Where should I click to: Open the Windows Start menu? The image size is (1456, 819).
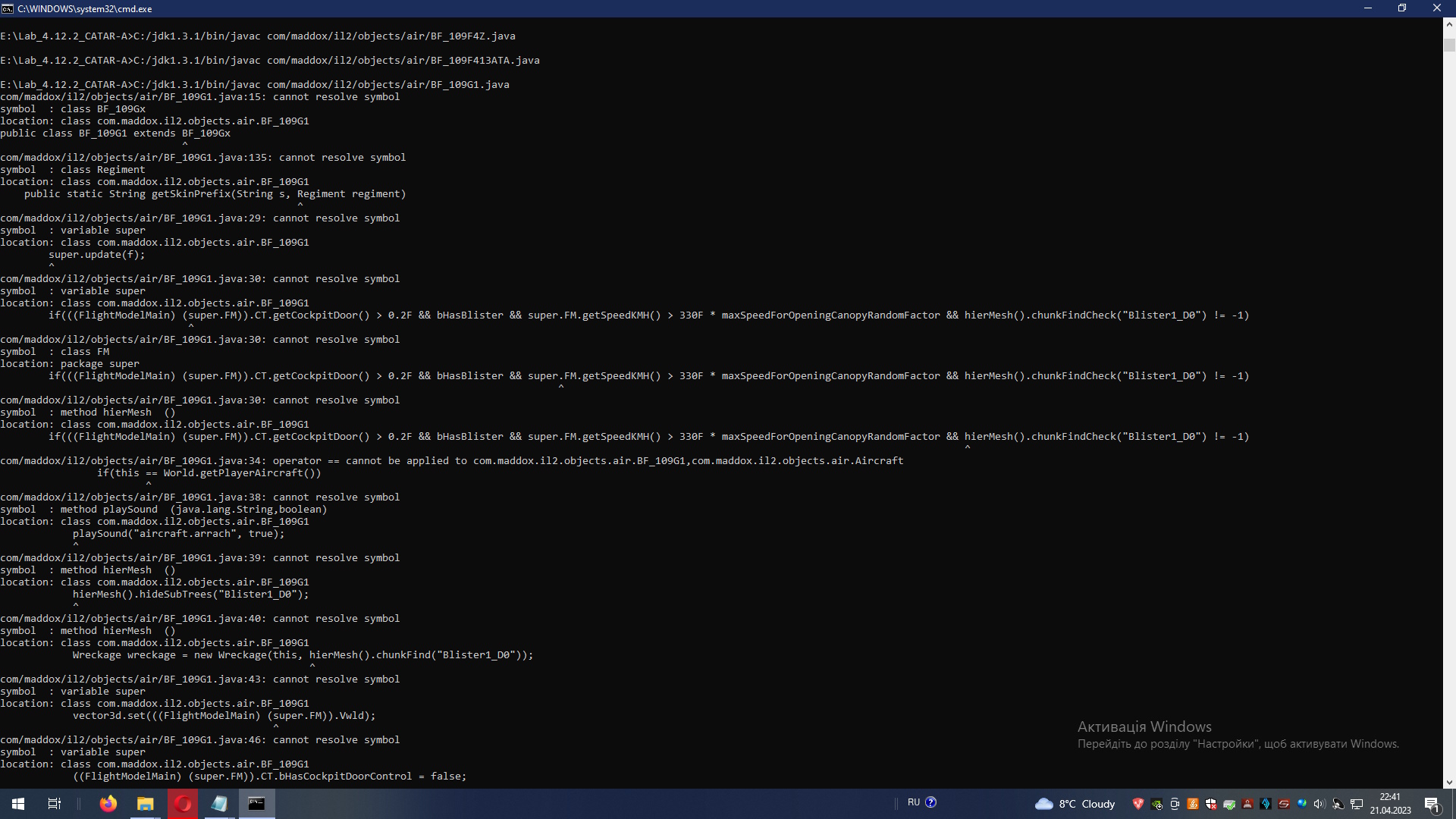[x=18, y=804]
